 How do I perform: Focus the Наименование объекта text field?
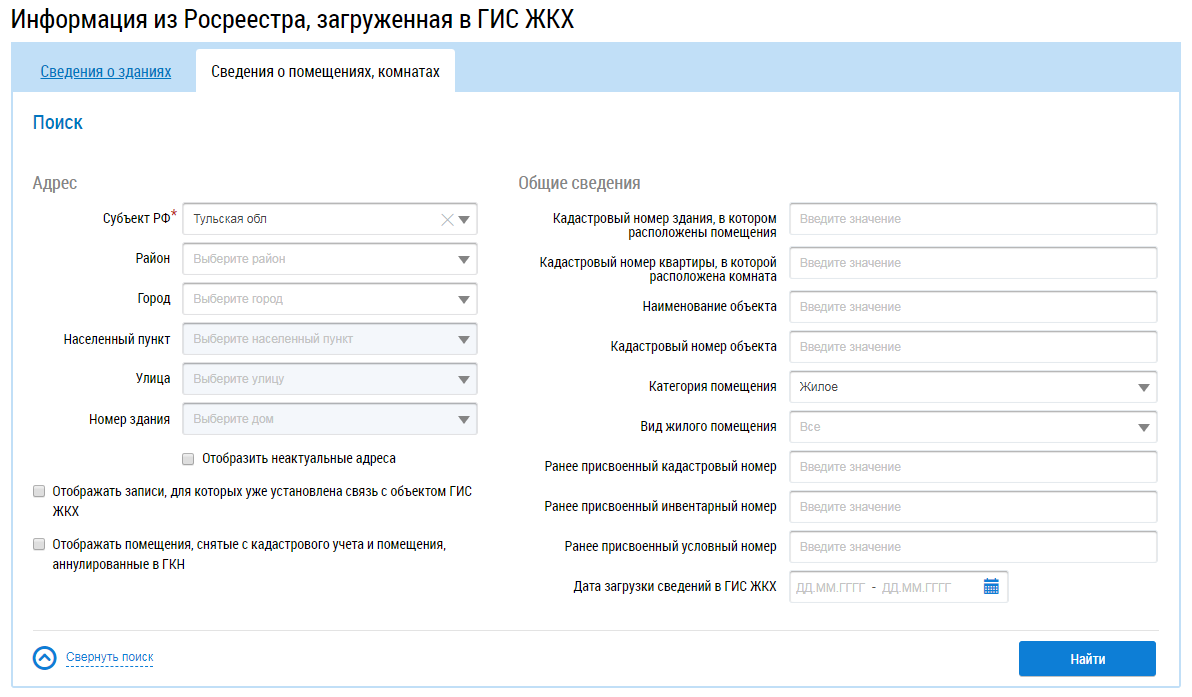(972, 307)
